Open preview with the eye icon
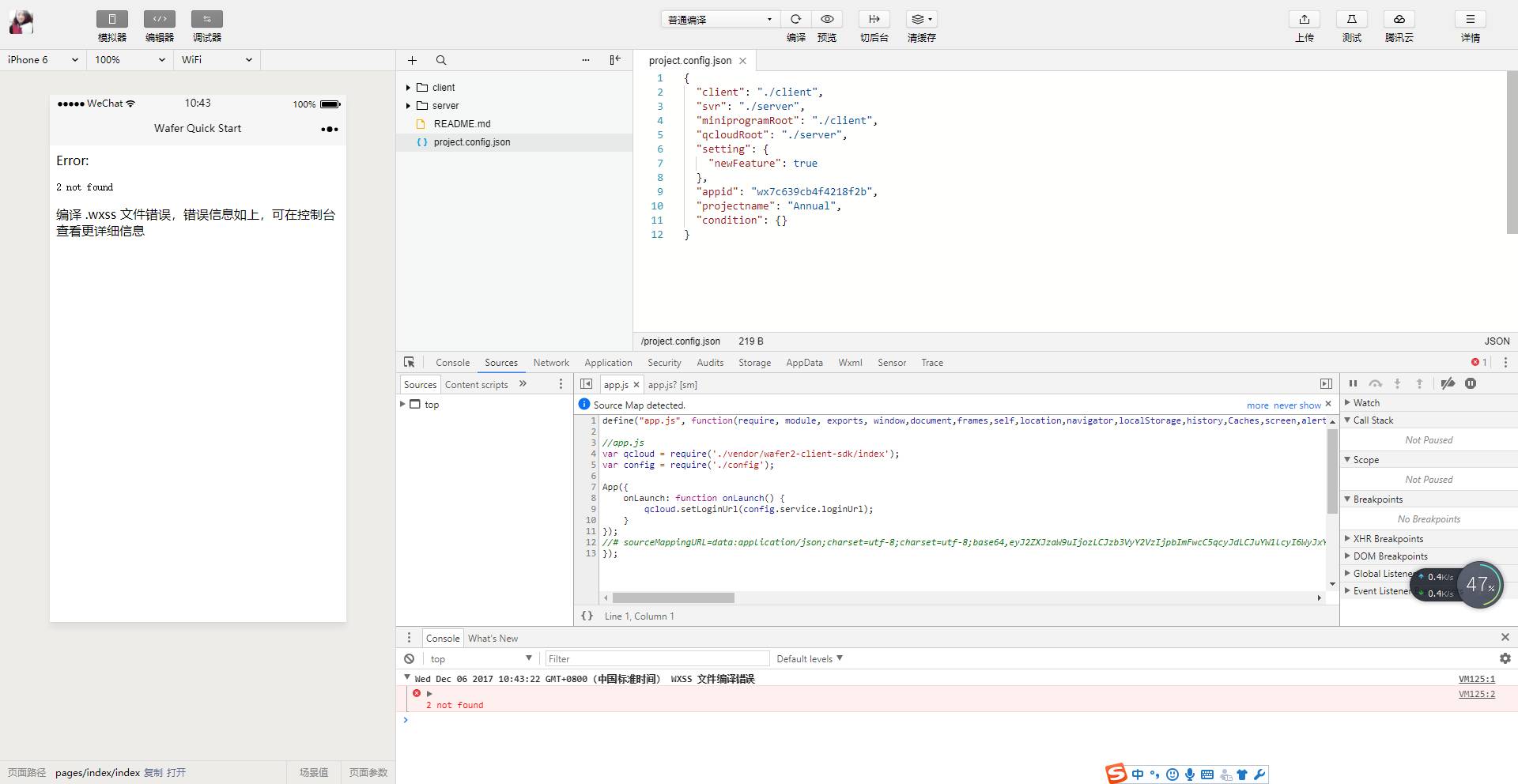Image resolution: width=1518 pixels, height=784 pixels. 827,20
